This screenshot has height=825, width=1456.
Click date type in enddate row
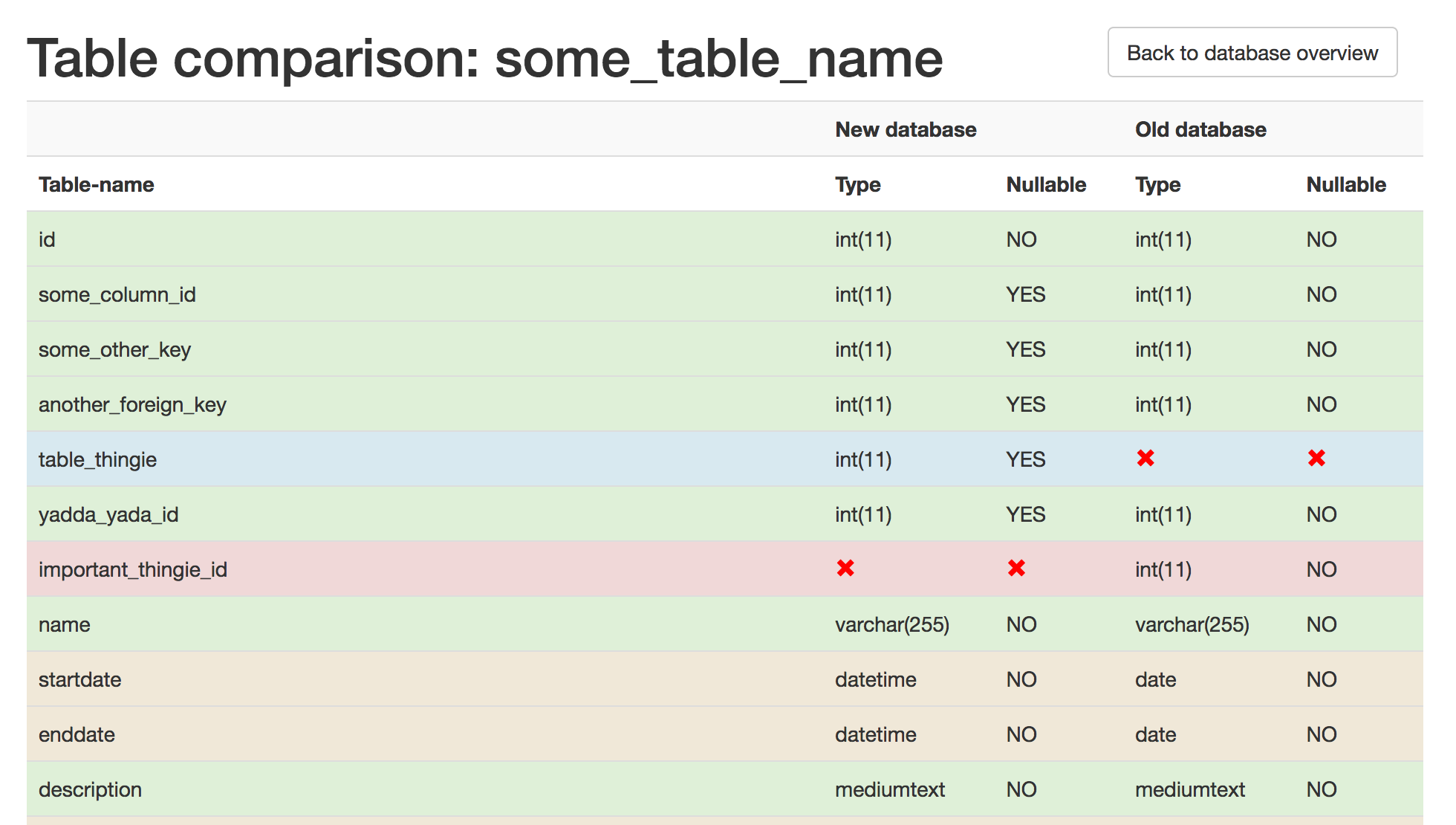(x=1155, y=734)
